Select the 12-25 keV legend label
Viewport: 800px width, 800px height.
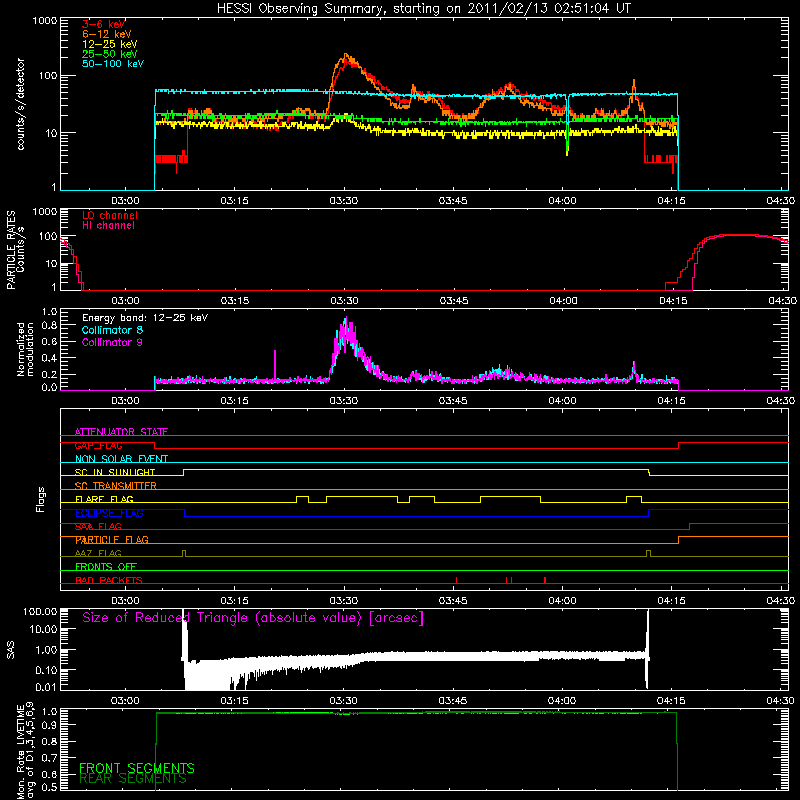coord(110,44)
